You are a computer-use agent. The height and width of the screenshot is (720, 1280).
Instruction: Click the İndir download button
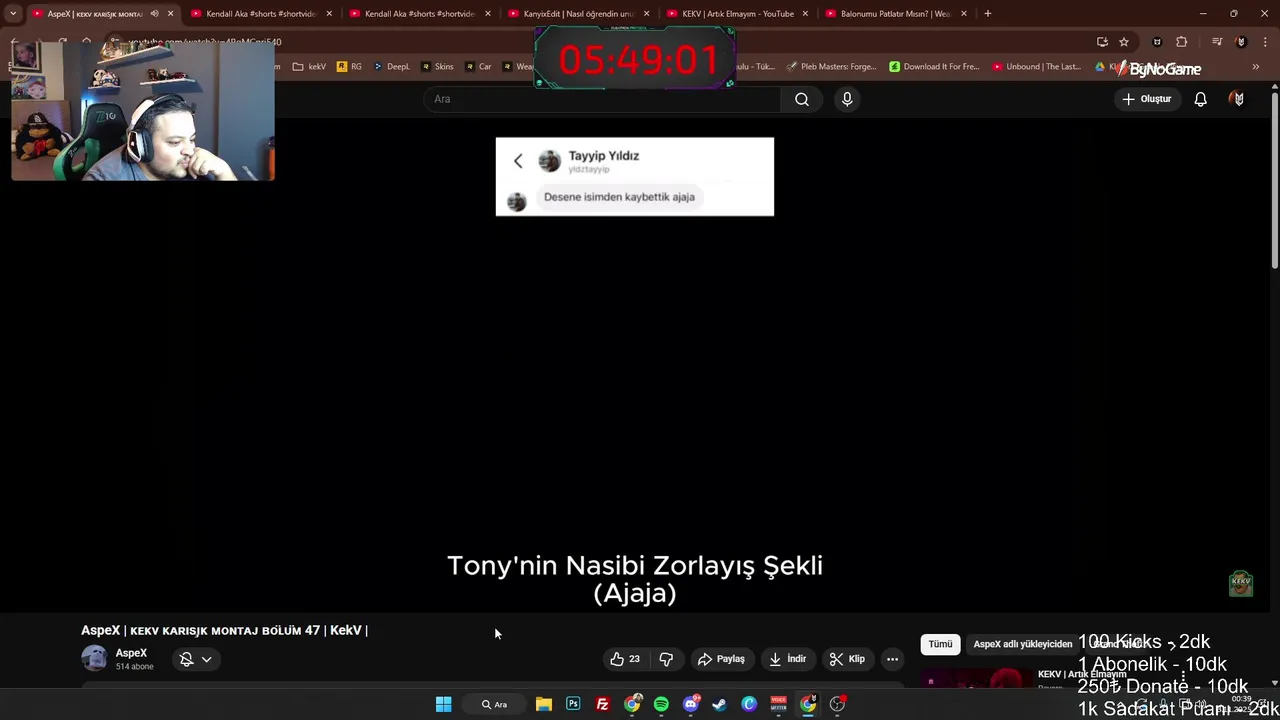point(787,659)
